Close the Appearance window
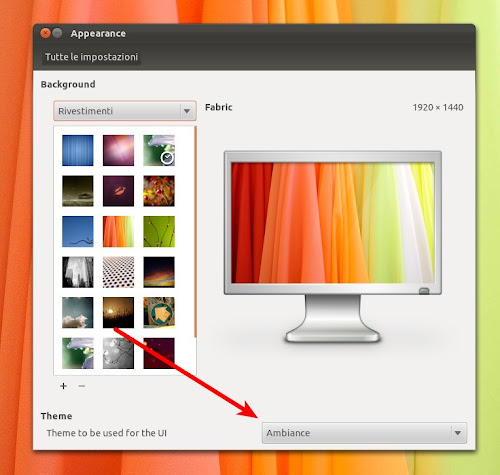500x475 pixels. pyautogui.click(x=45, y=33)
